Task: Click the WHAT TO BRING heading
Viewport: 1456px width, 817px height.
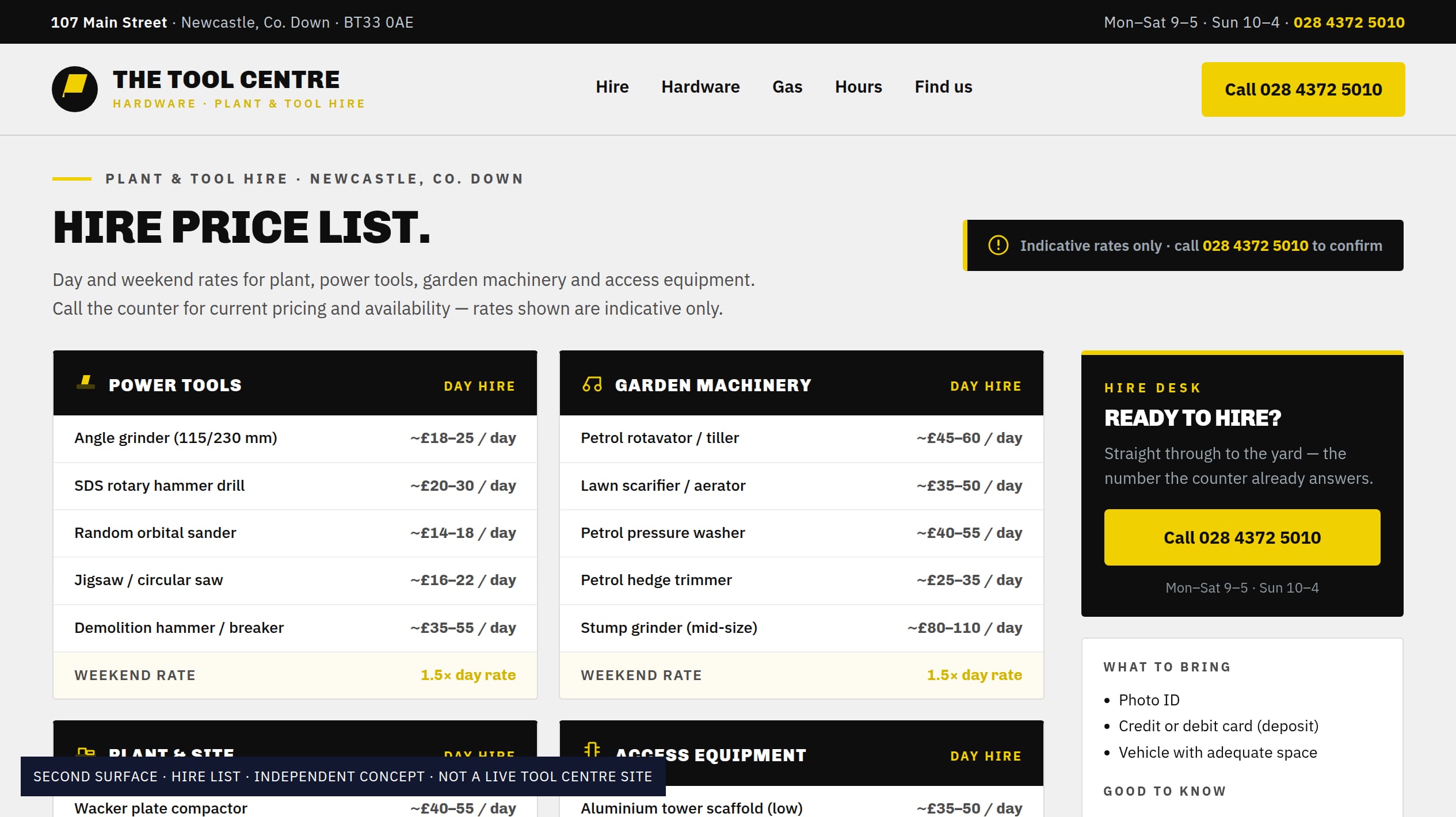Action: click(x=1167, y=667)
